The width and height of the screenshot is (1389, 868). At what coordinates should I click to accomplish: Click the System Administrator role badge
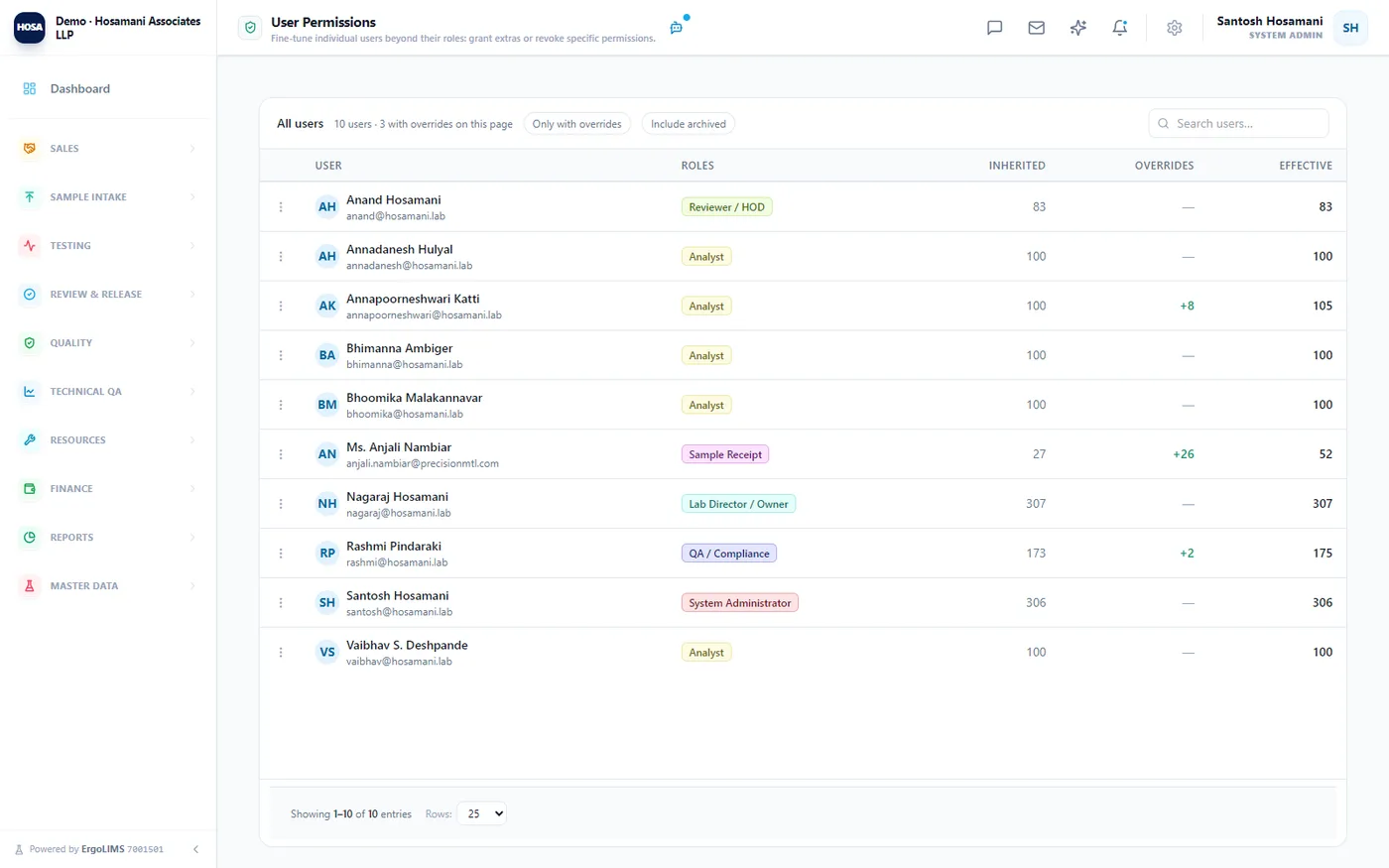(x=740, y=603)
